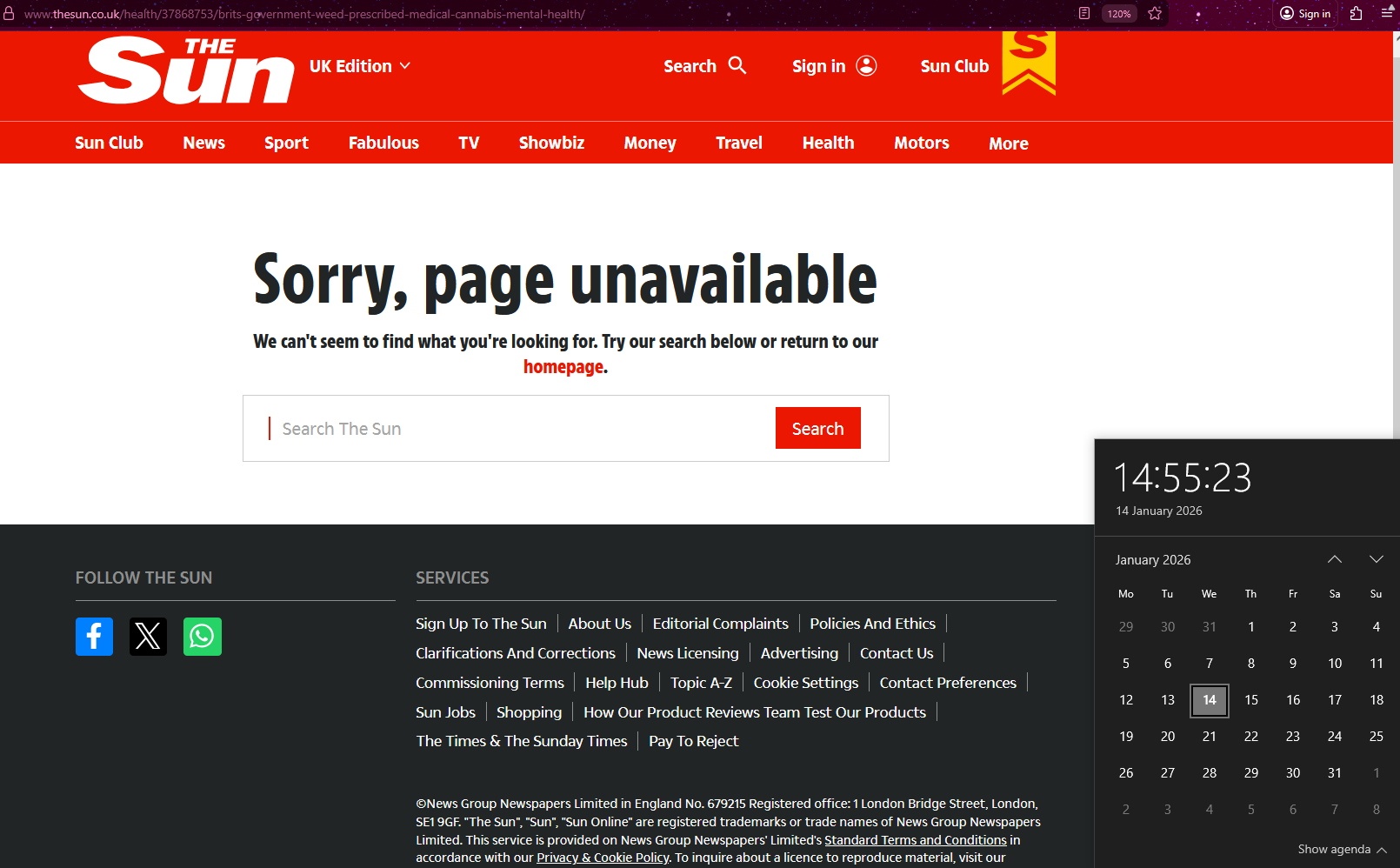Open the Contact Us link

click(x=897, y=653)
